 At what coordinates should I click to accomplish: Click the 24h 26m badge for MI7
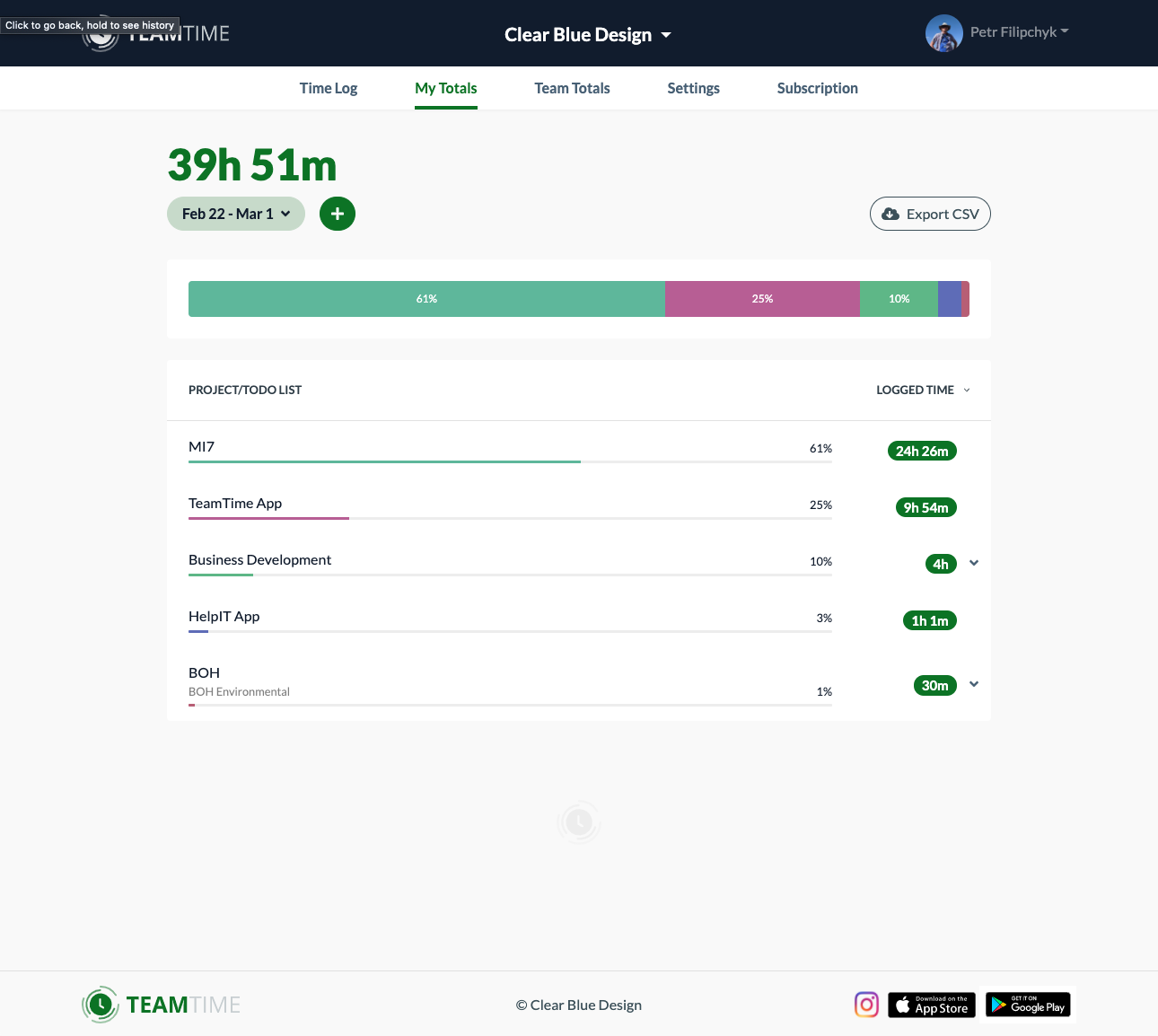point(922,451)
